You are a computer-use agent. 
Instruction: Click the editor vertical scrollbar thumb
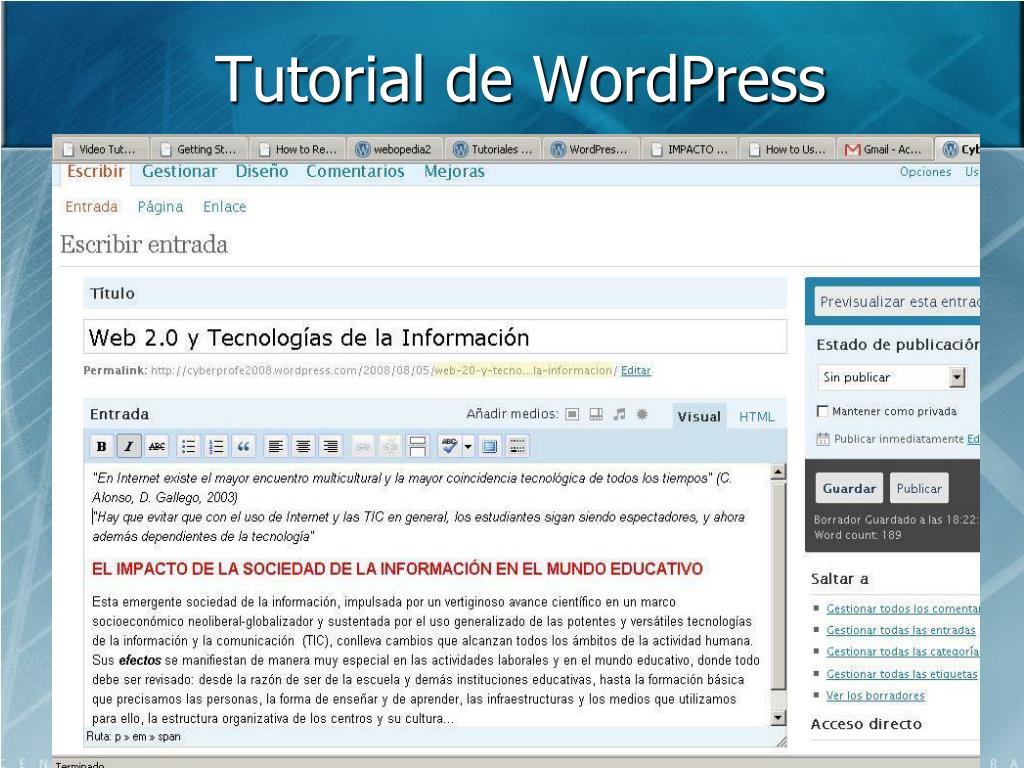pos(778,586)
